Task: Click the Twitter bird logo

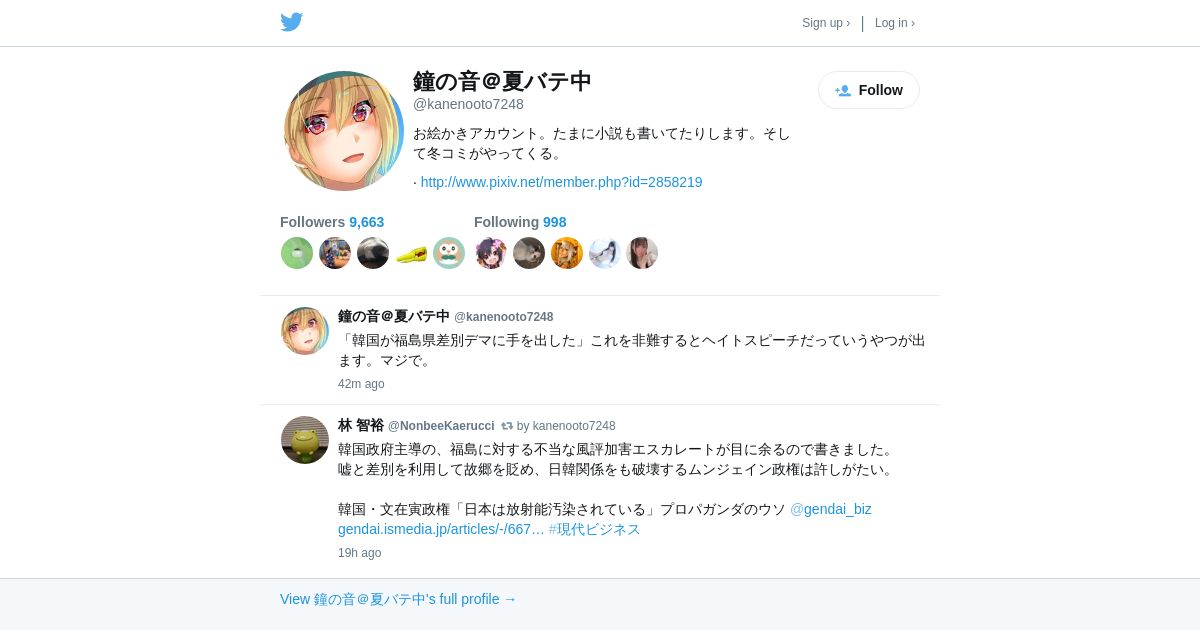Action: (291, 22)
